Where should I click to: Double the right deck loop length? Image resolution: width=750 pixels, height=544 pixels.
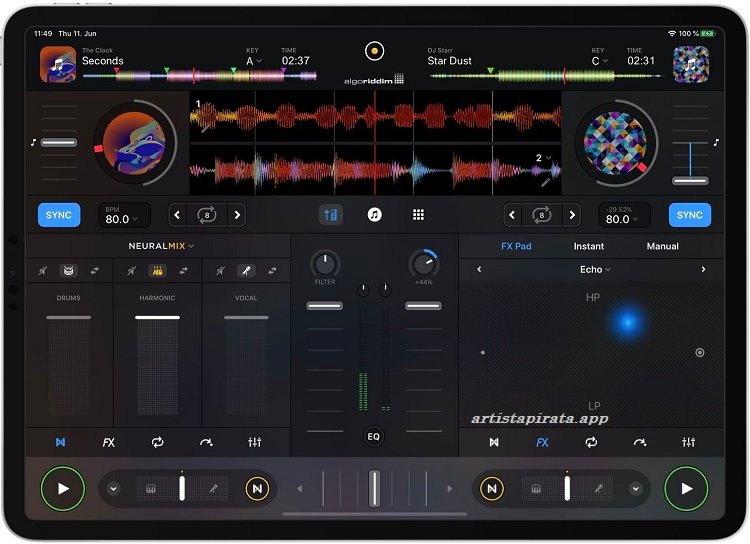[572, 215]
